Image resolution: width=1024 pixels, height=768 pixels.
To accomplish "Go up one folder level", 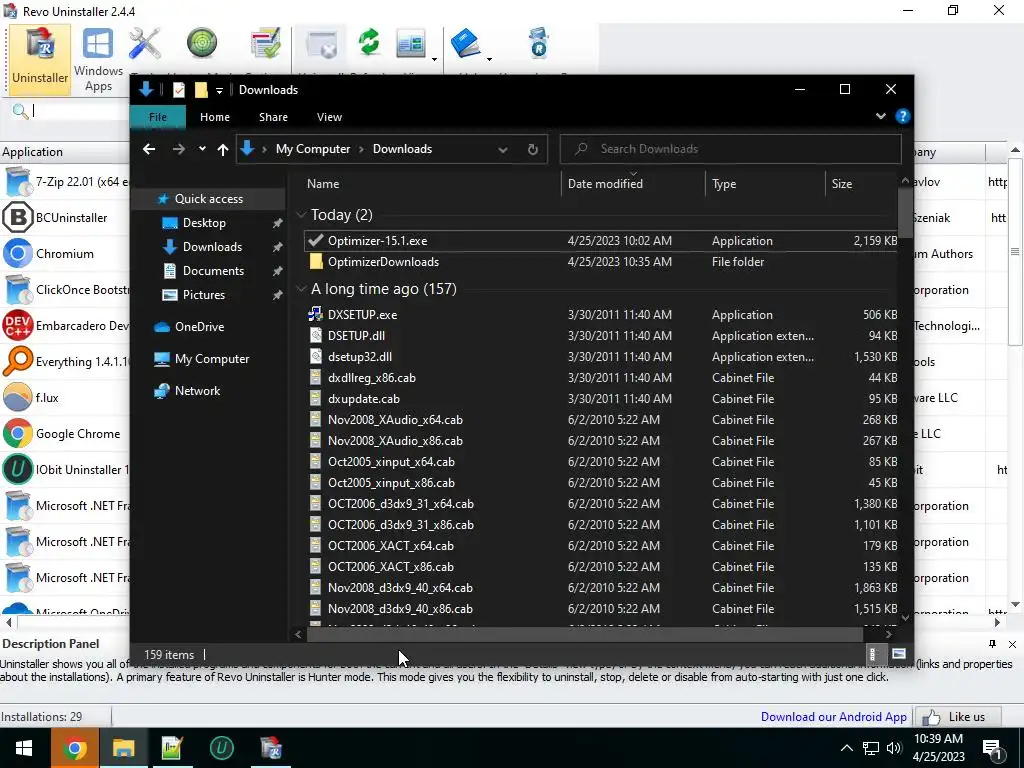I will point(223,150).
